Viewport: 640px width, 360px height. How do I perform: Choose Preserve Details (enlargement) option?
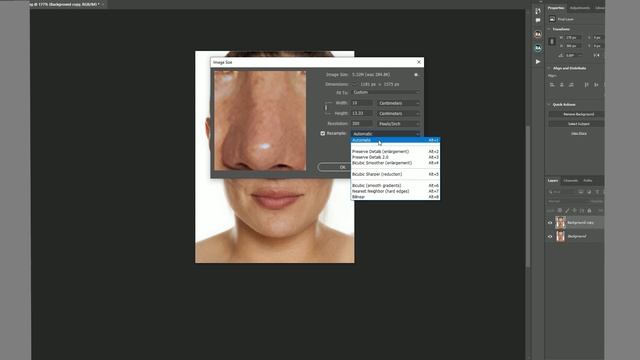[x=395, y=151]
